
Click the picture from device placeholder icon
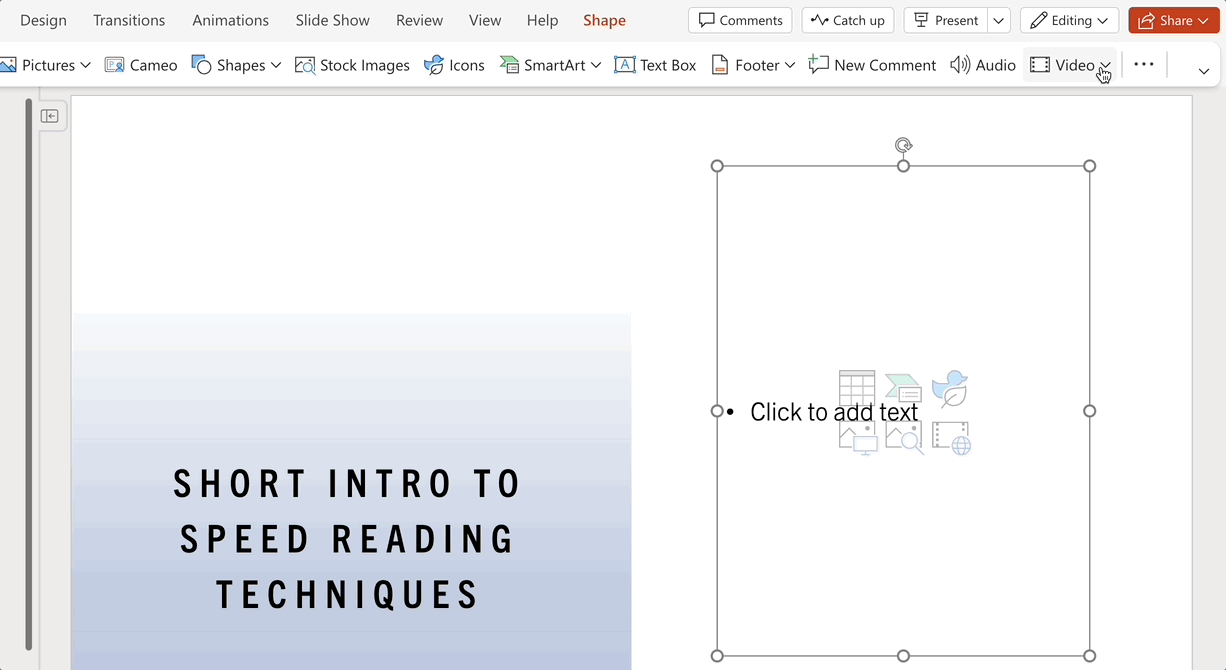click(x=858, y=437)
